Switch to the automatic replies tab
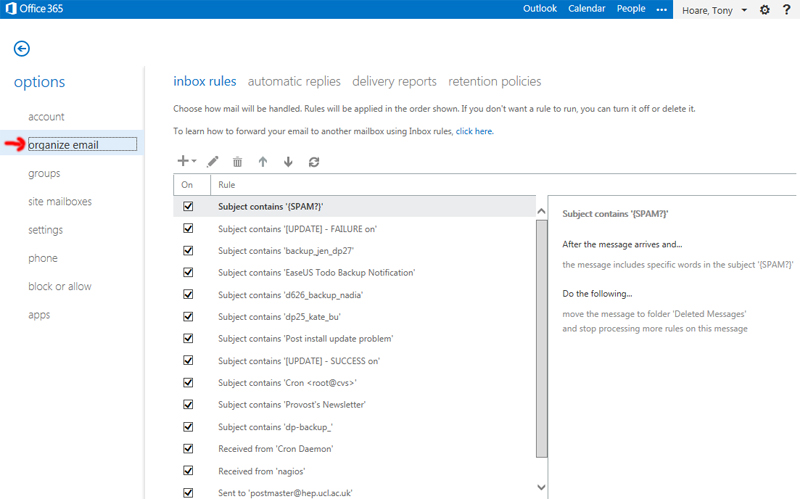The width and height of the screenshot is (800, 499). [294, 81]
